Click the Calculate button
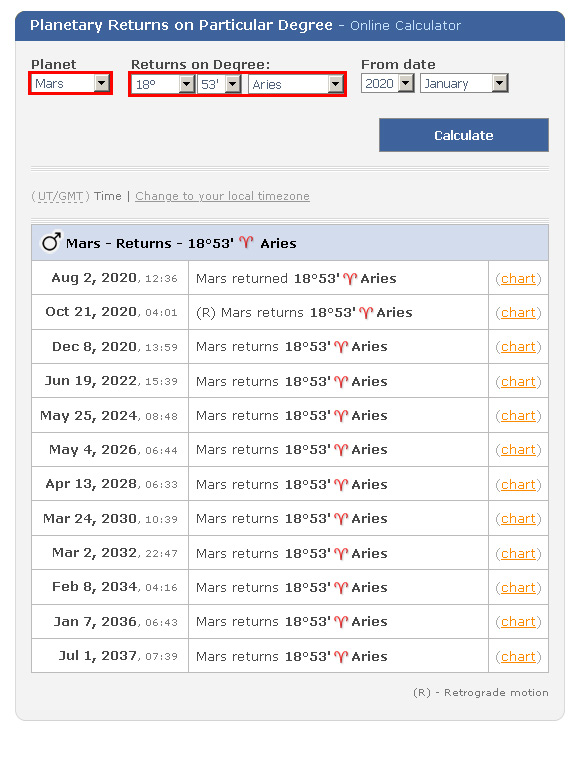Image resolution: width=580 pixels, height=774 pixels. pos(464,135)
